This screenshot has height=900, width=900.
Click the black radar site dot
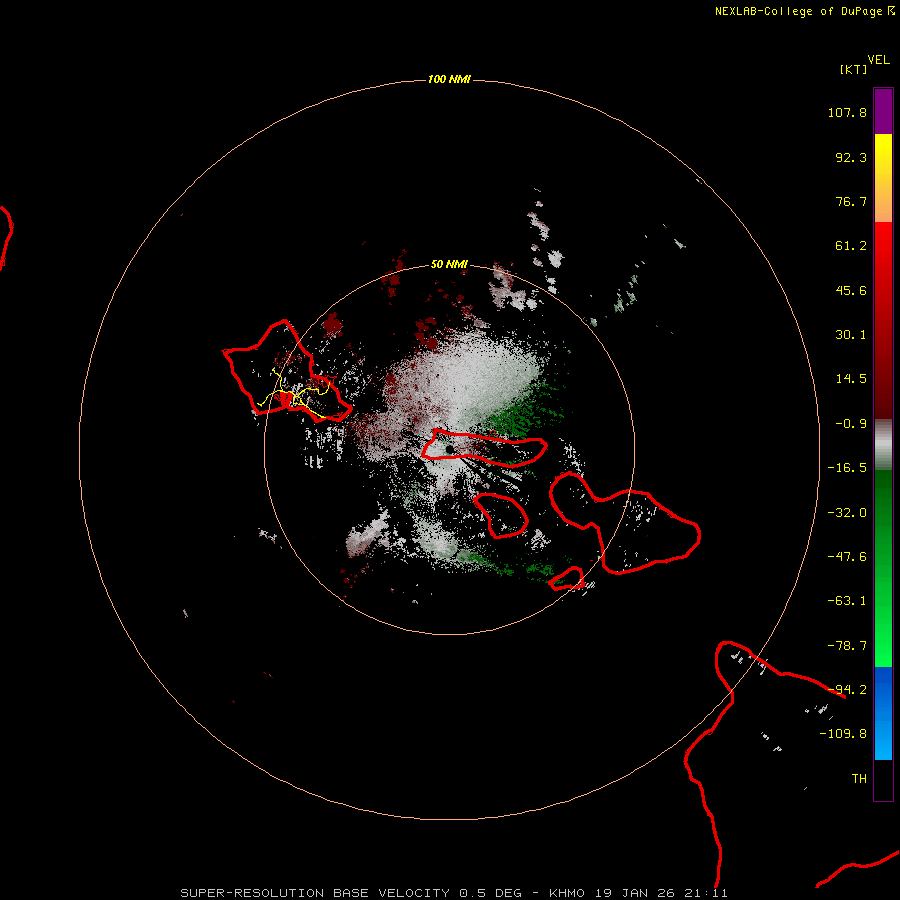click(449, 449)
